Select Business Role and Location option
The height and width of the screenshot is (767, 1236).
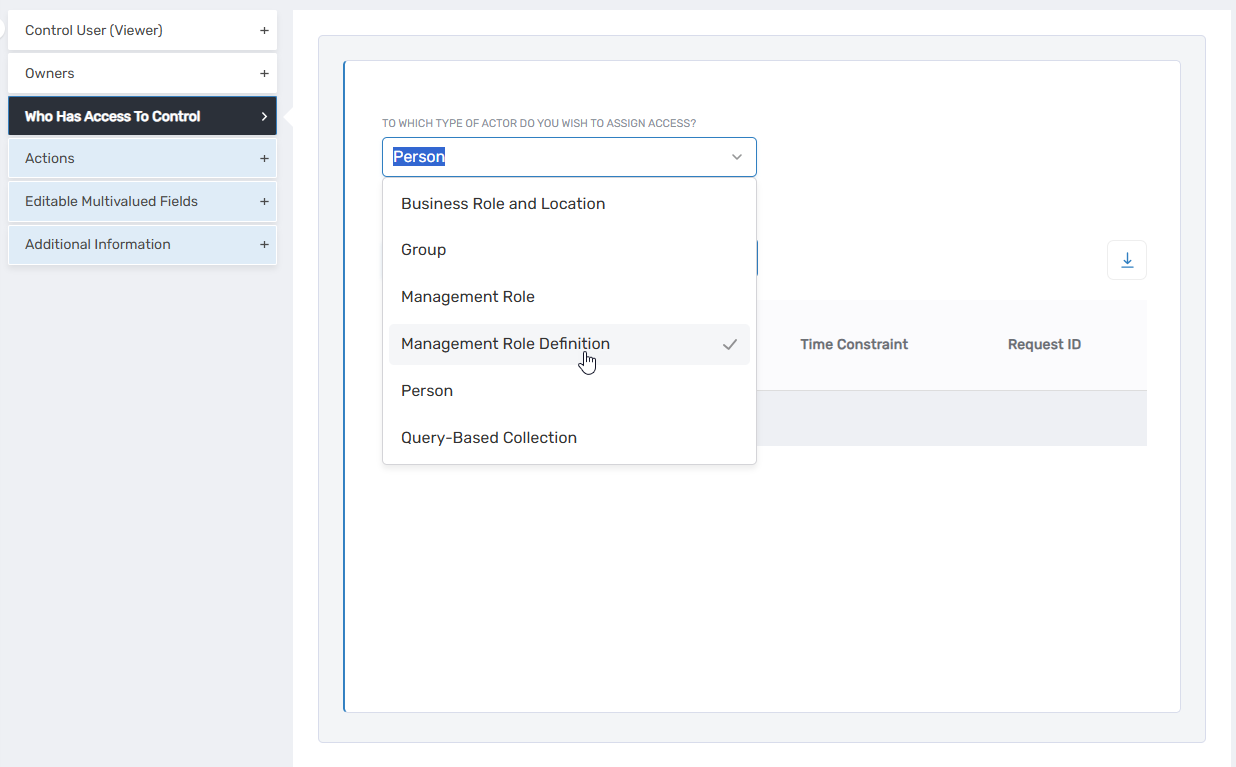[503, 204]
